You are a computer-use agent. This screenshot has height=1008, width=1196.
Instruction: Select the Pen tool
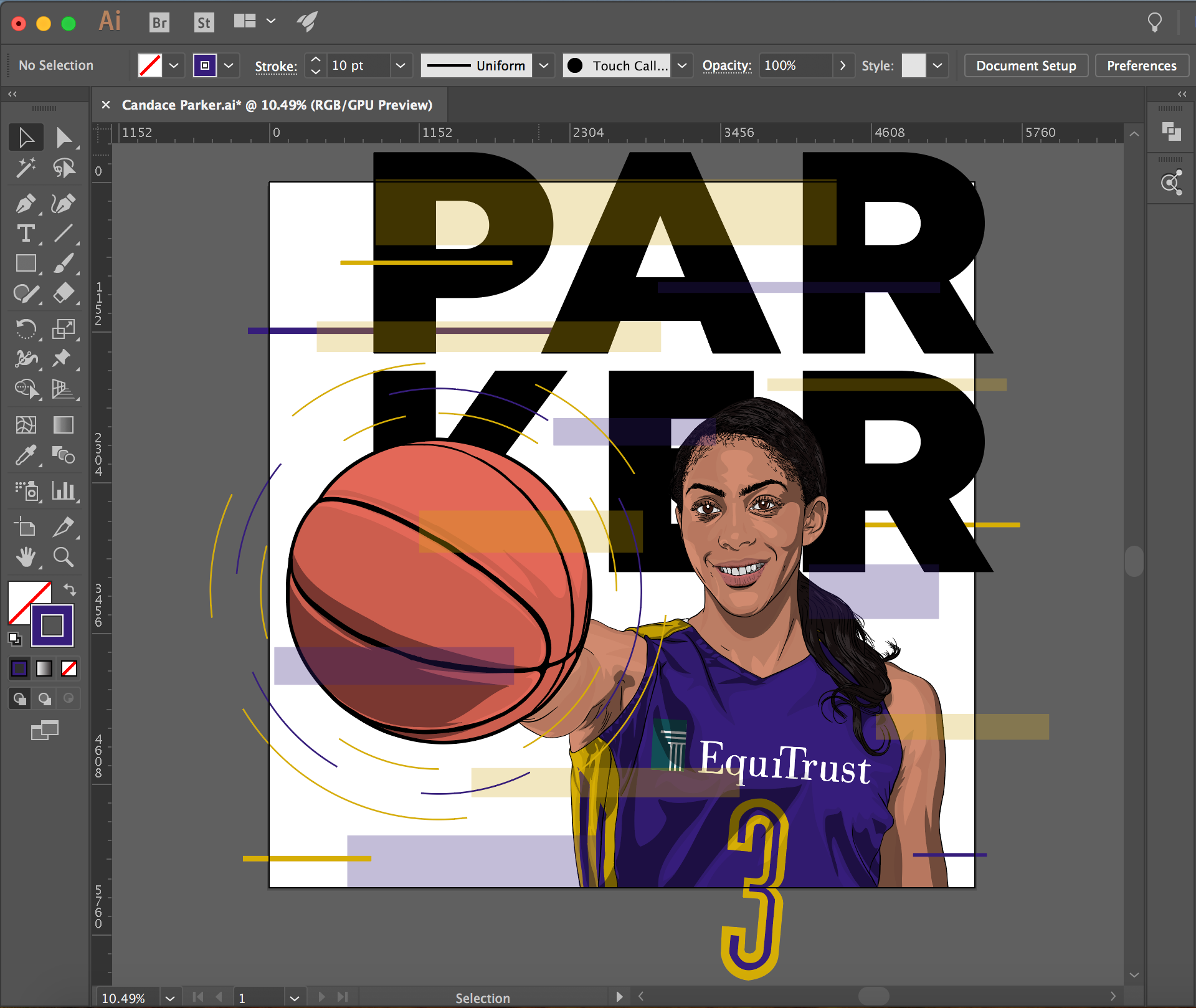click(x=26, y=204)
